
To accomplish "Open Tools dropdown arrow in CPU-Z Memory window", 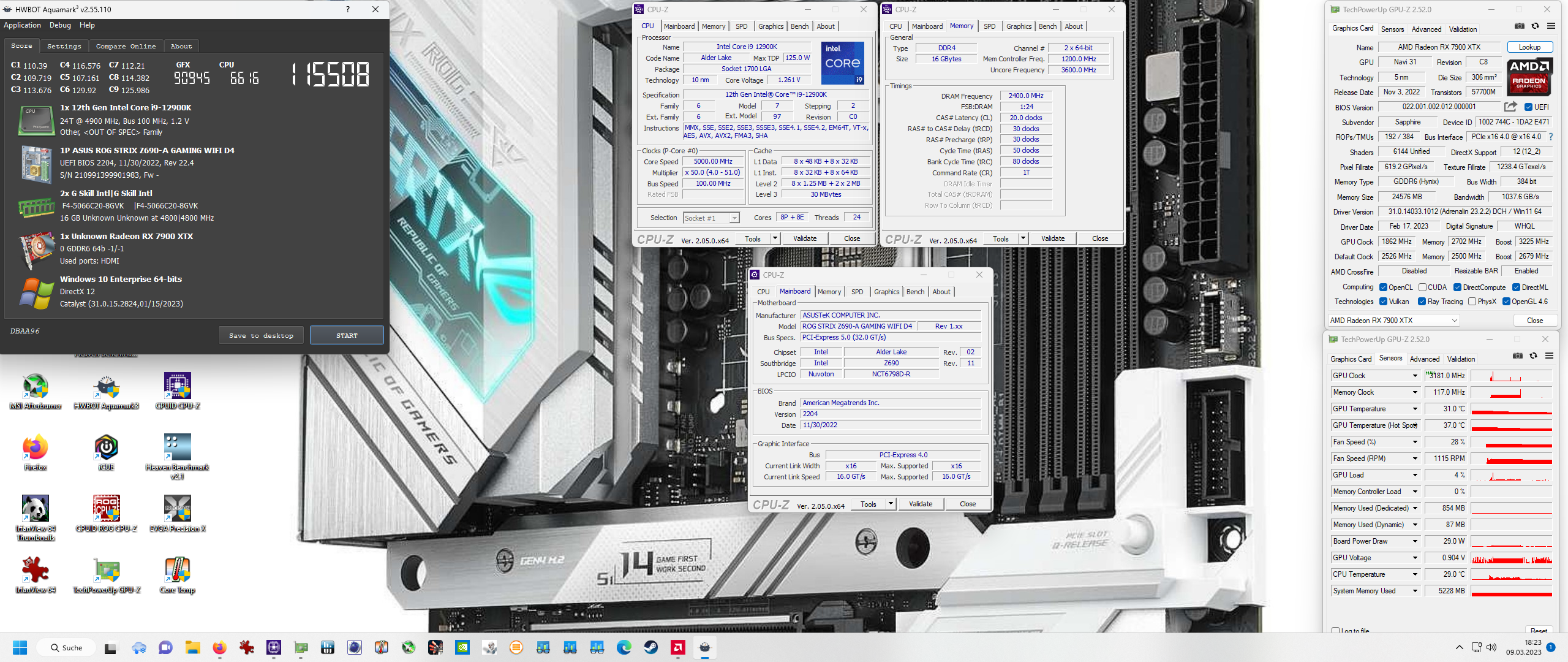I will (x=1023, y=238).
